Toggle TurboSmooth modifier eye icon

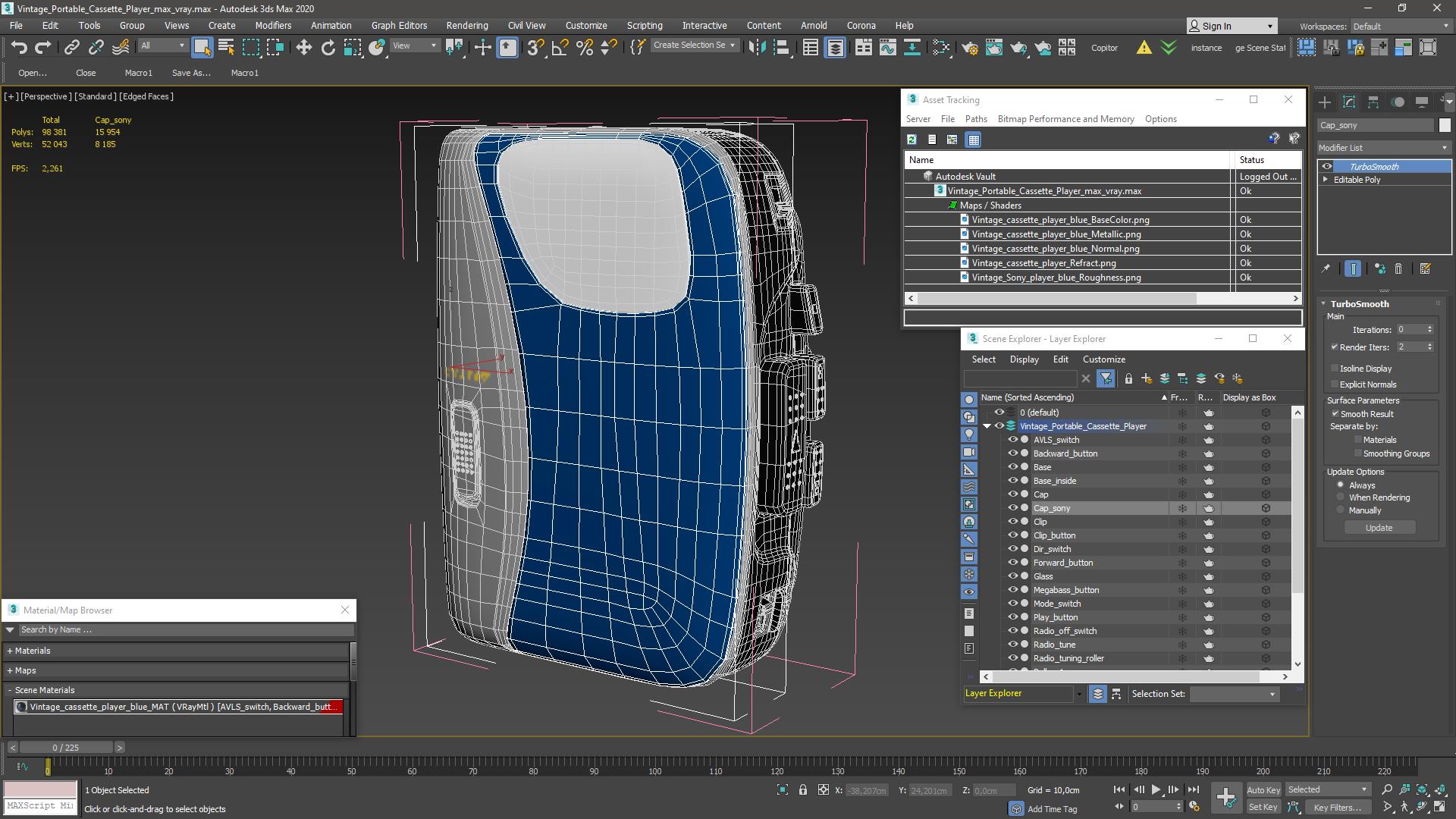click(1327, 167)
